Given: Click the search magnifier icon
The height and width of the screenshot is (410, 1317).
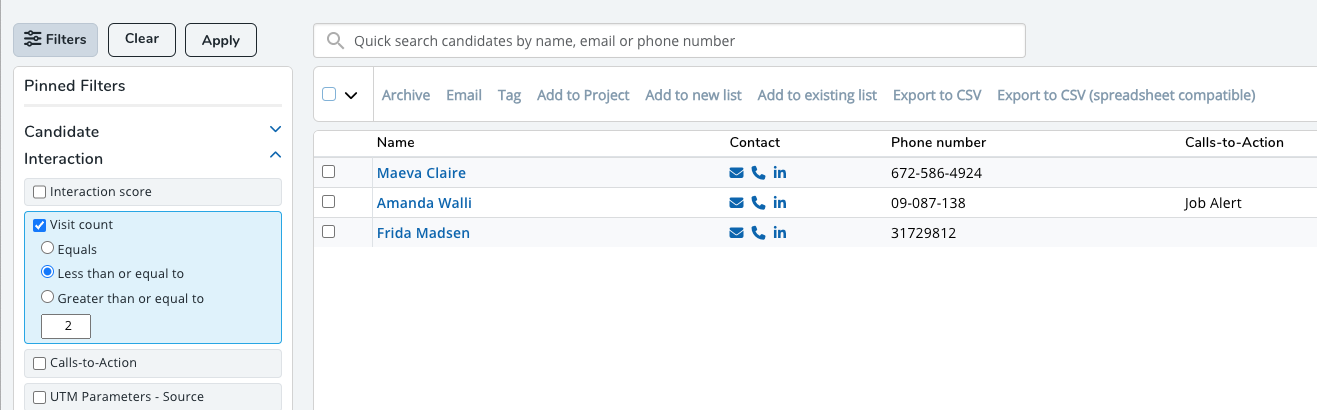Looking at the screenshot, I should (x=335, y=41).
